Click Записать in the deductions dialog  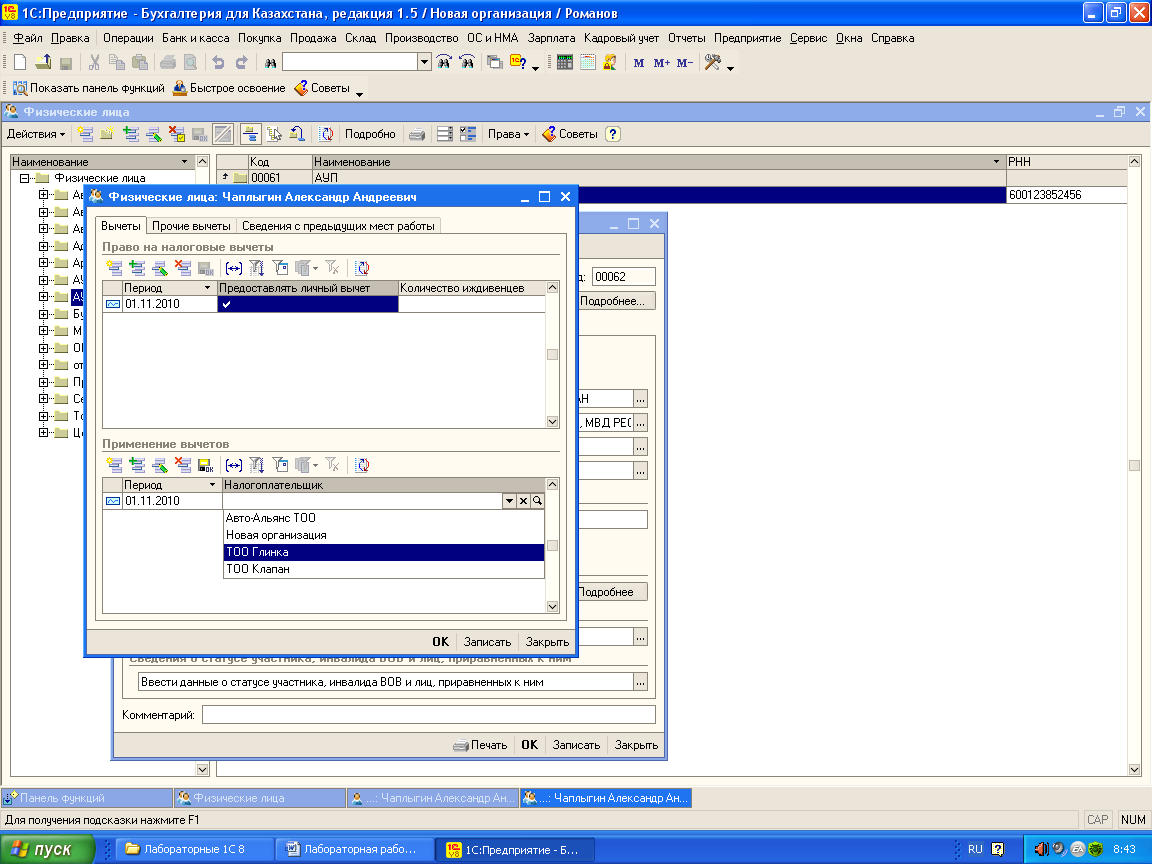(x=487, y=642)
